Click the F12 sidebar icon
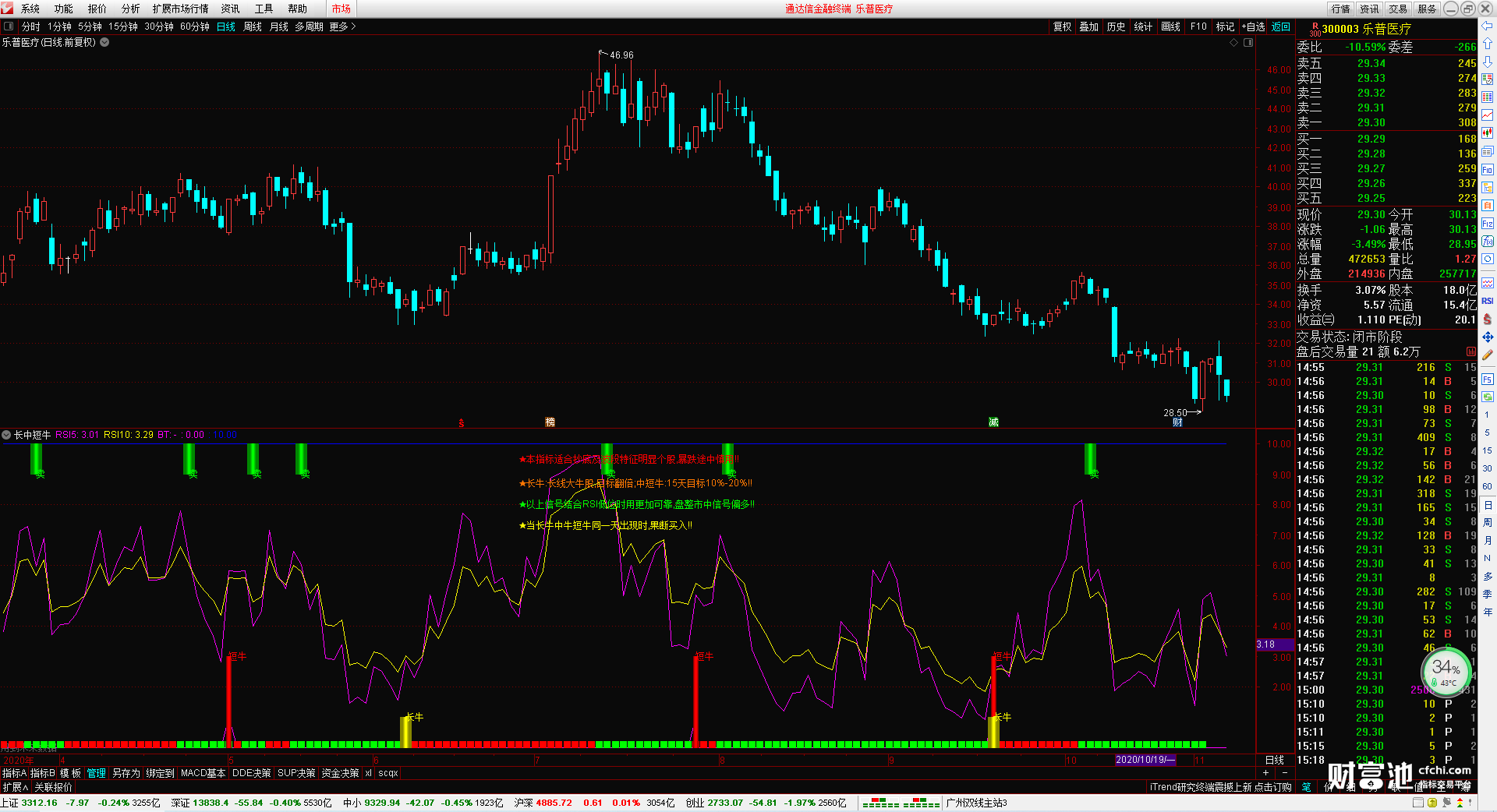This screenshot has width=1497, height=812. 1488,224
